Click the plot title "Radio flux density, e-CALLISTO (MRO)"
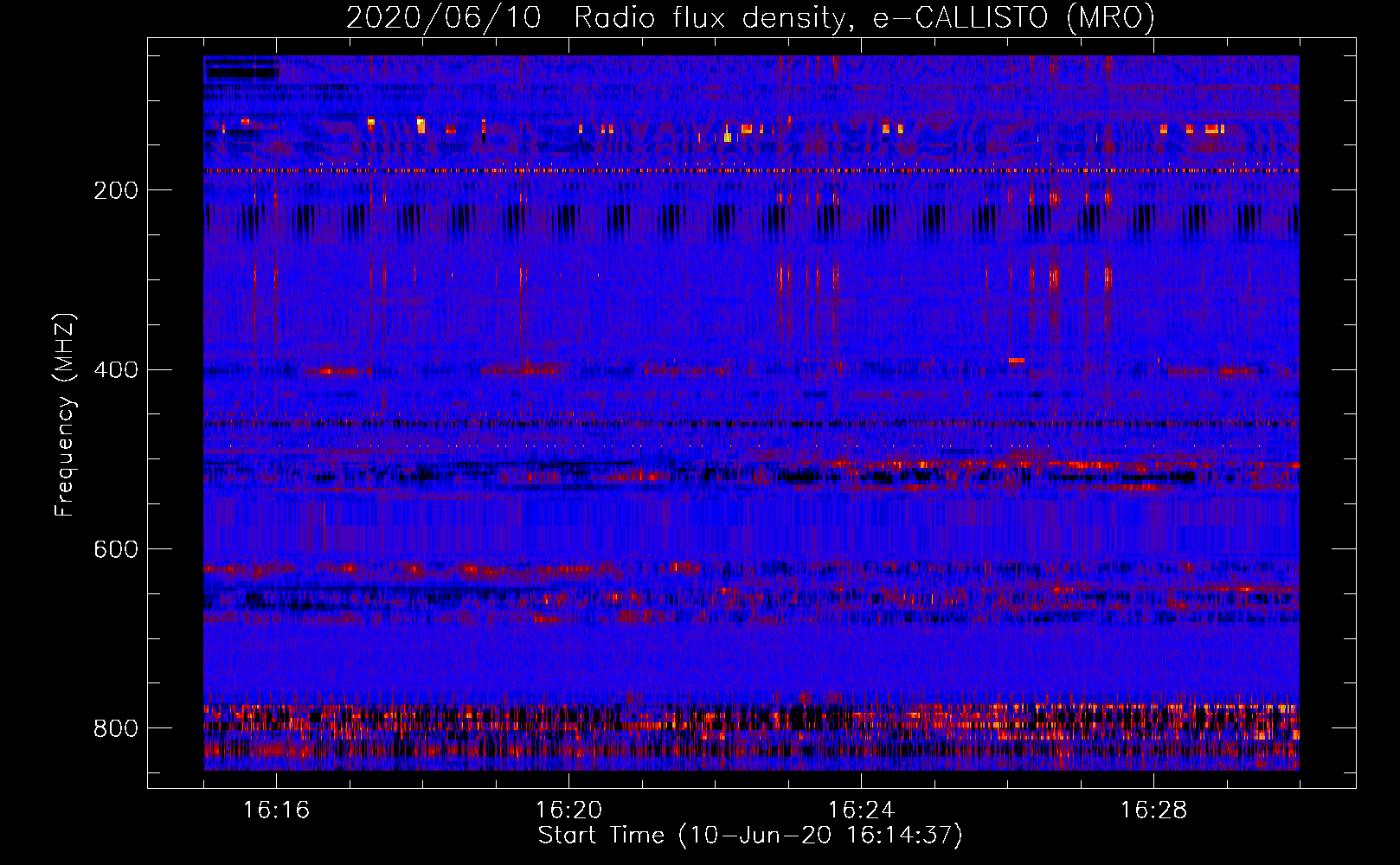The height and width of the screenshot is (865, 1400). 864,17
